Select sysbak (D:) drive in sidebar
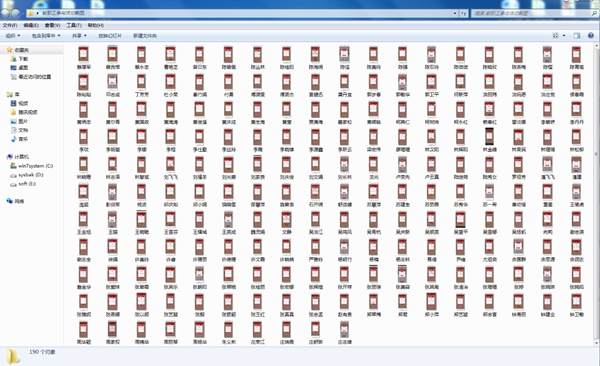 coord(27,175)
